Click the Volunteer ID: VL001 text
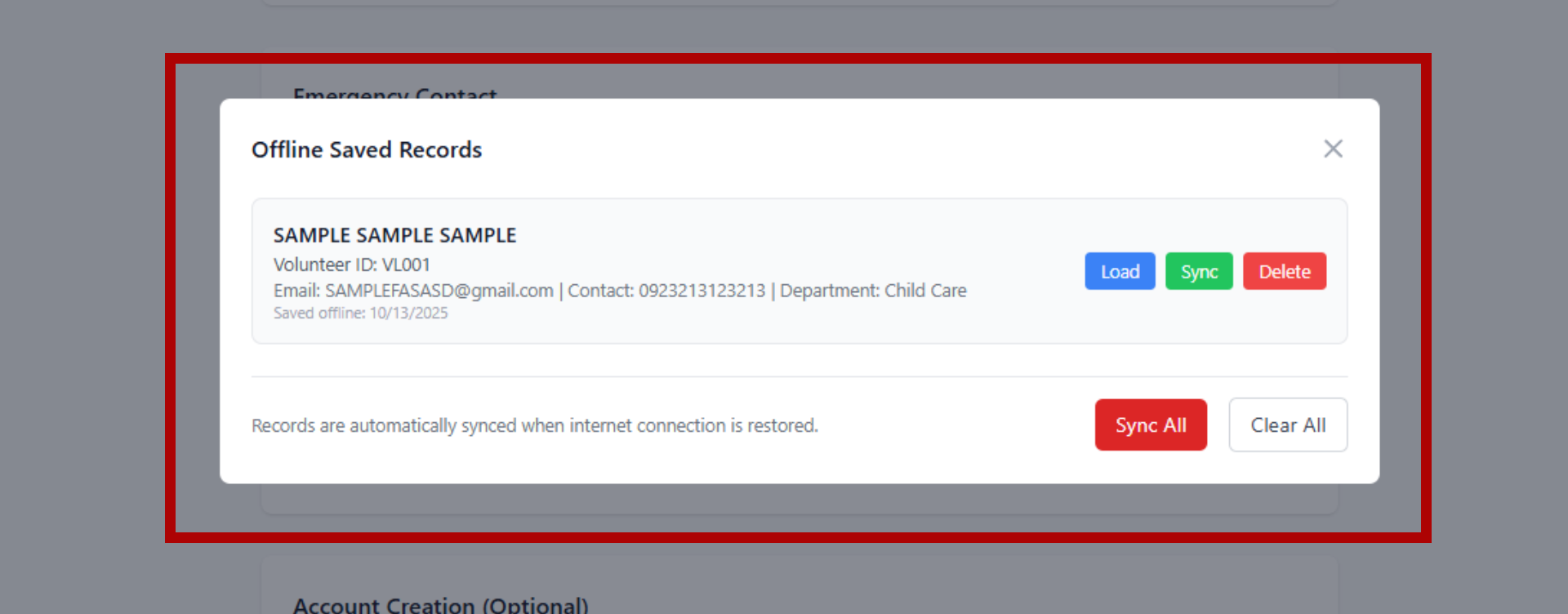The height and width of the screenshot is (614, 1568). click(351, 265)
